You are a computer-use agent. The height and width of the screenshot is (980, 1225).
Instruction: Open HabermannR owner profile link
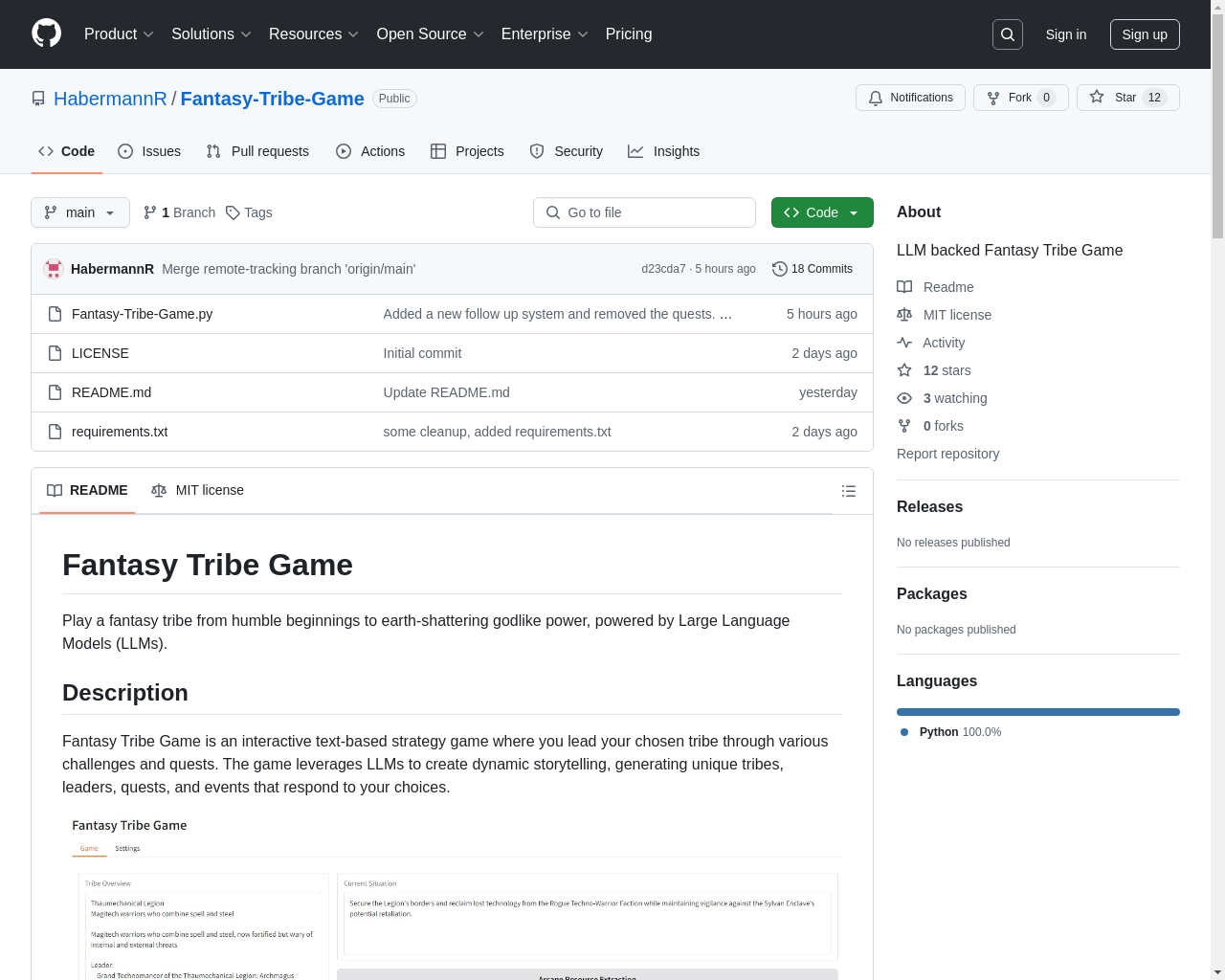tap(110, 99)
